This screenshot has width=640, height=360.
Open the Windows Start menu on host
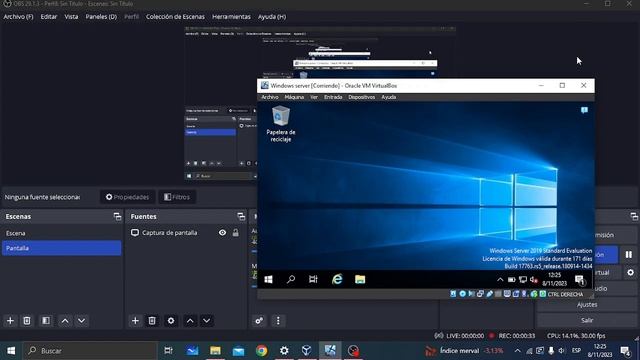coord(11,351)
